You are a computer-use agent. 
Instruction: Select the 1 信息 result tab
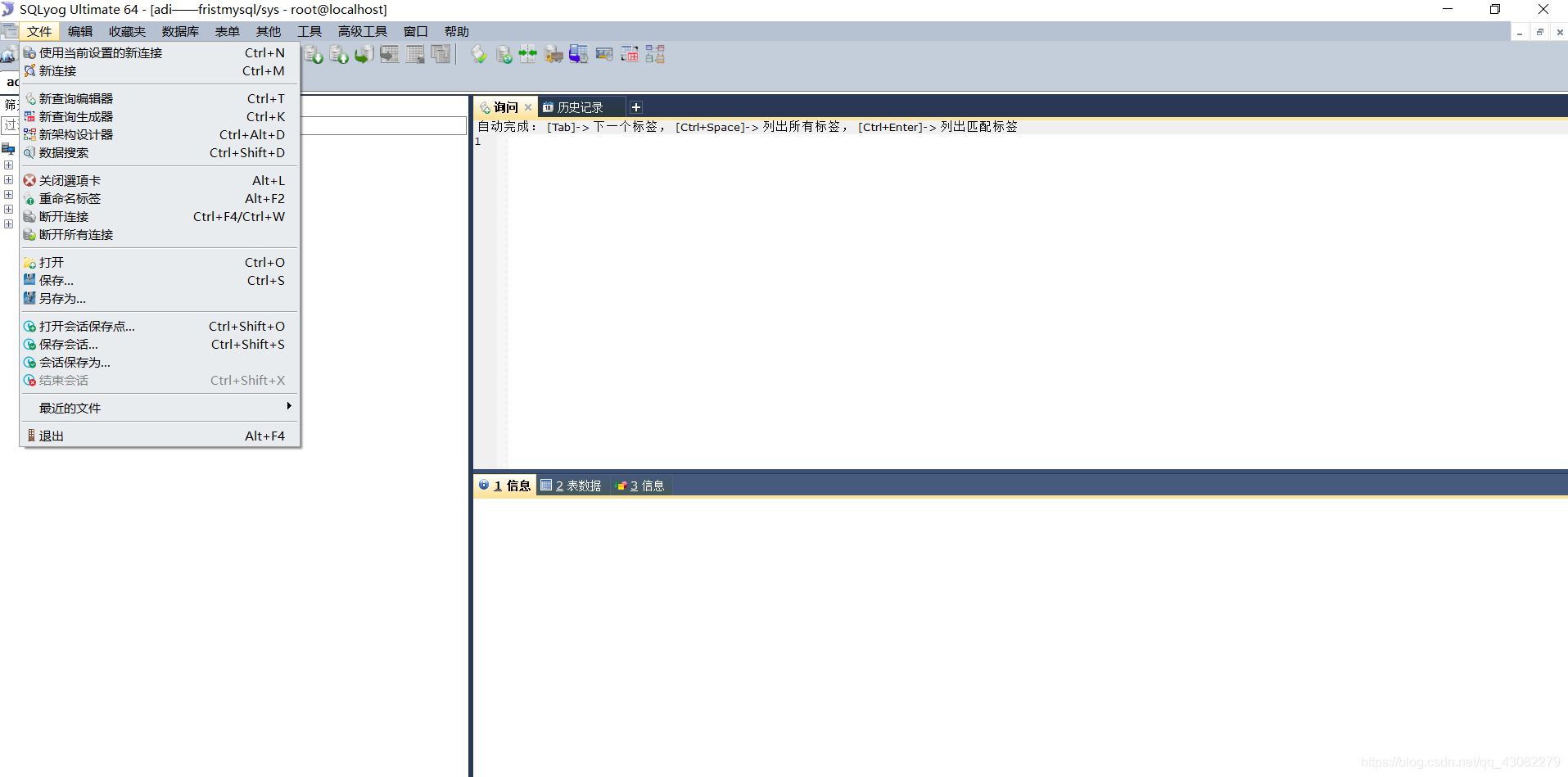pyautogui.click(x=504, y=486)
